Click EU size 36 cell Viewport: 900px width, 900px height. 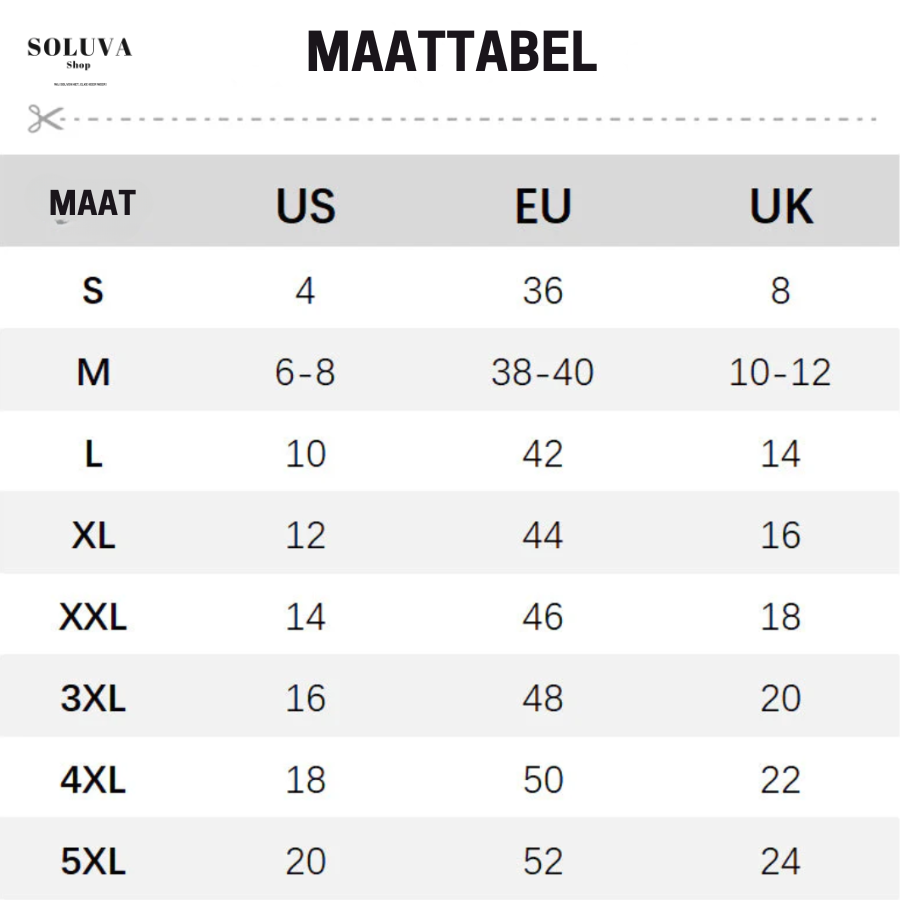pos(543,291)
